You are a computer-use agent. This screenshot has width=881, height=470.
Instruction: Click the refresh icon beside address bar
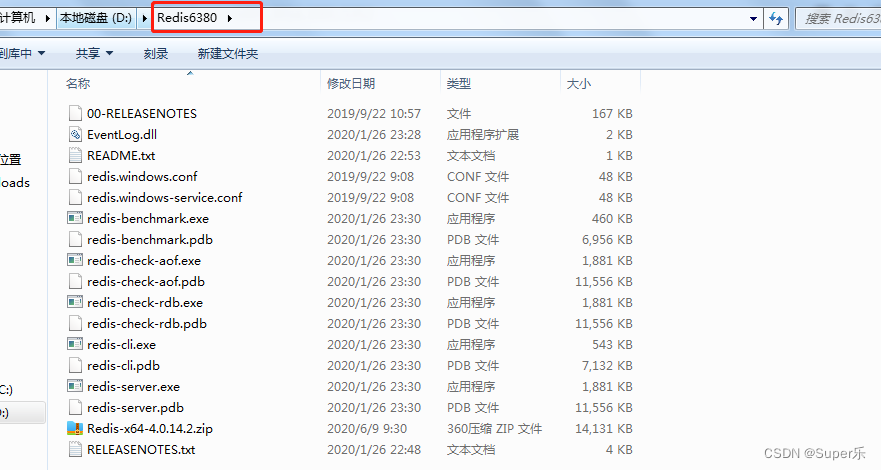click(x=776, y=19)
